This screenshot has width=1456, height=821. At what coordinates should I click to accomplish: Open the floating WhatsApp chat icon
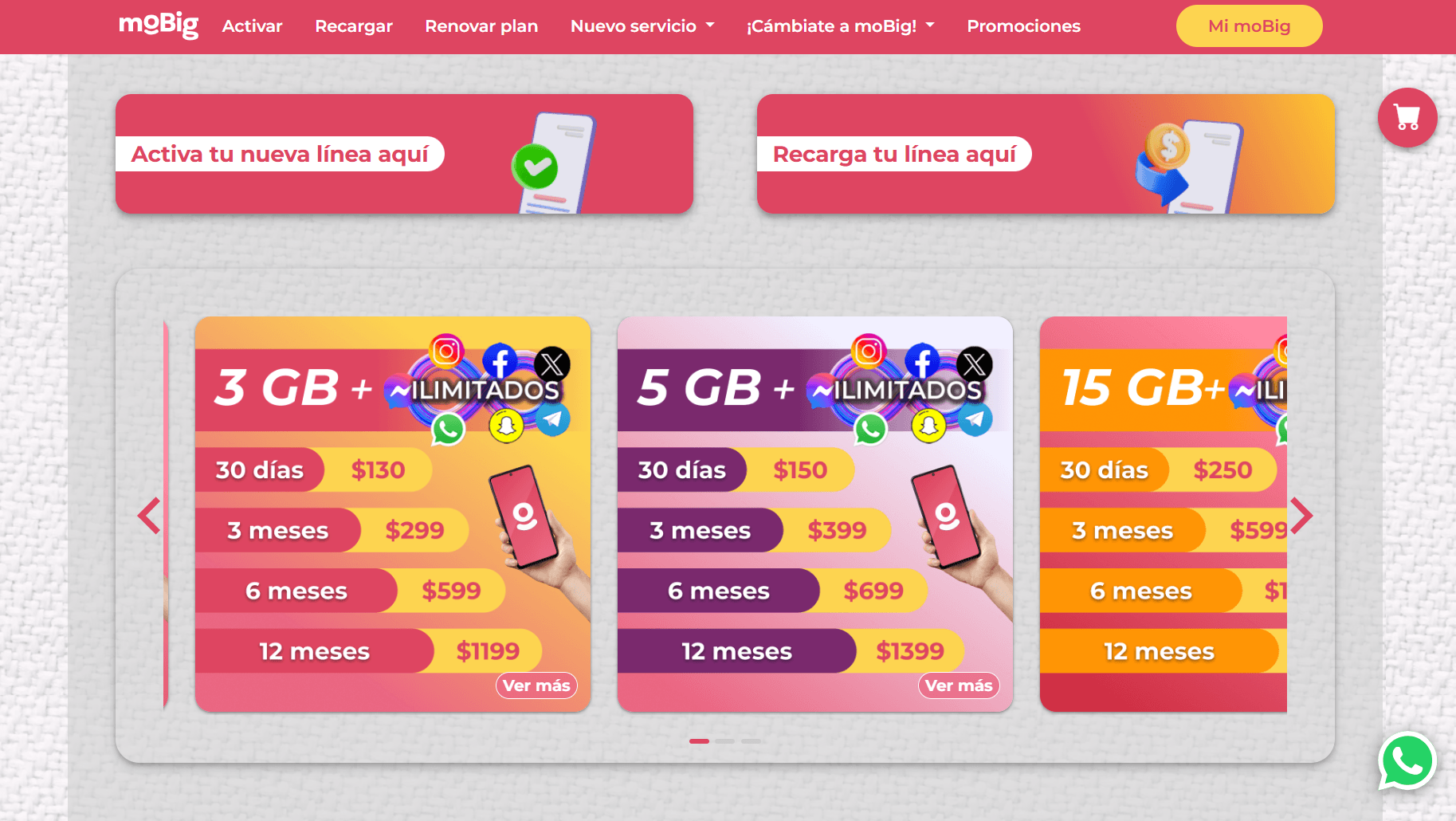click(x=1407, y=760)
